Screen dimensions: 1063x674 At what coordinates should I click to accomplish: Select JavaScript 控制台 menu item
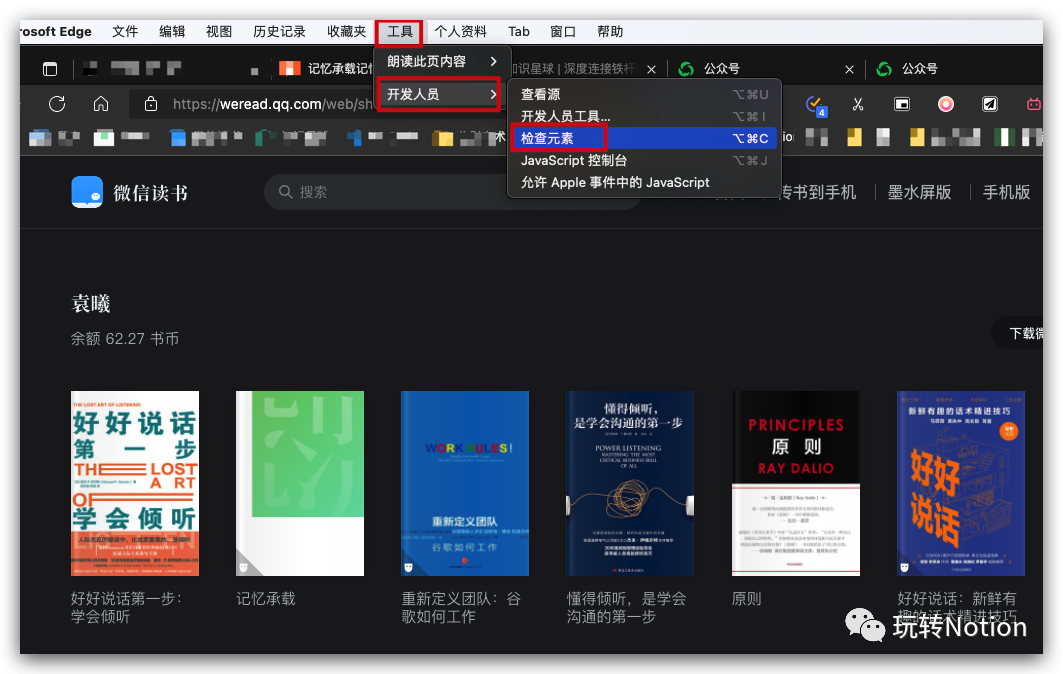tap(574, 160)
